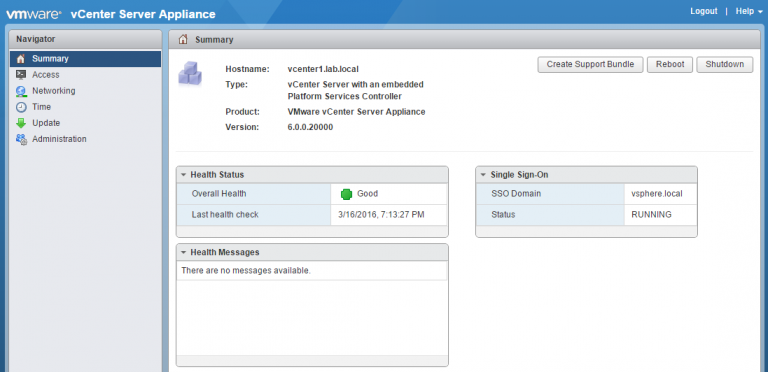
Task: Click Create Support Bundle button
Action: [x=590, y=65]
